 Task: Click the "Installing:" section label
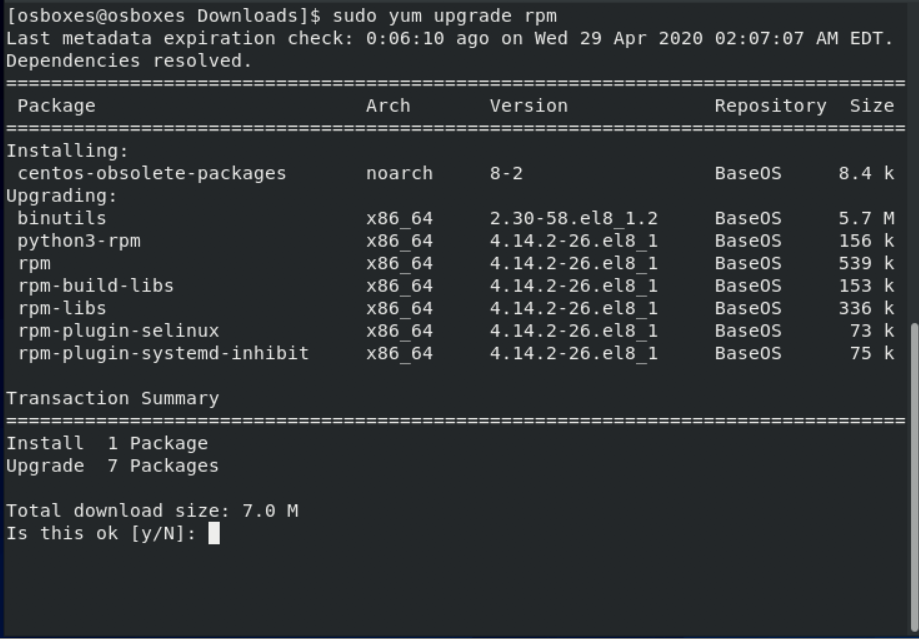[67, 151]
